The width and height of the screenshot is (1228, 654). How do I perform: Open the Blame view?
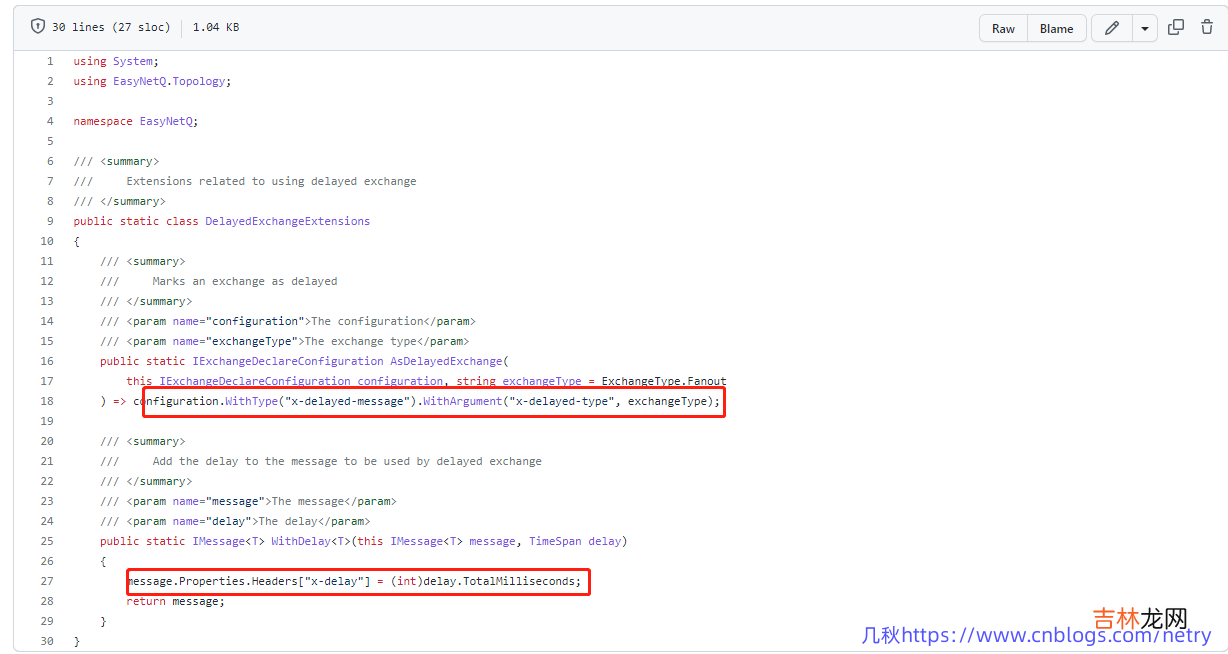pos(1056,28)
